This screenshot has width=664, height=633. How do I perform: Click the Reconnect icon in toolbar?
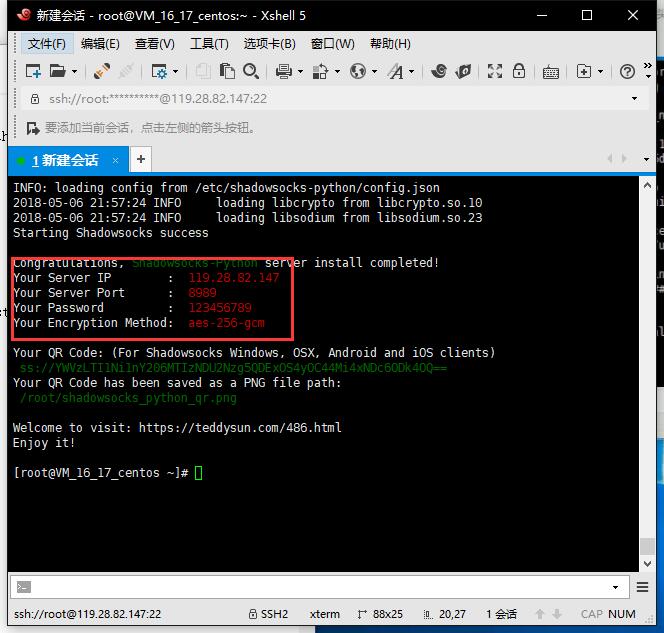point(101,71)
